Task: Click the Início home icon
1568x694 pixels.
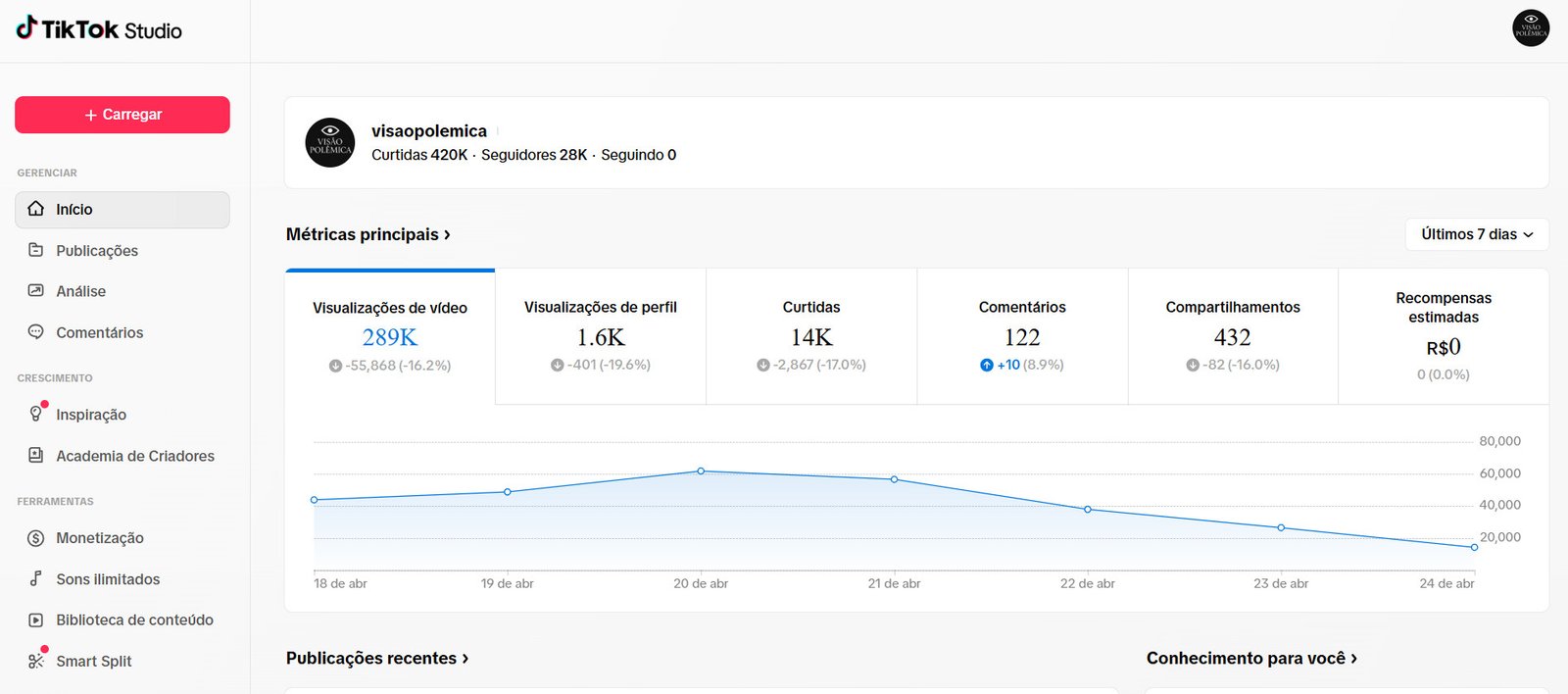Action: click(x=36, y=209)
